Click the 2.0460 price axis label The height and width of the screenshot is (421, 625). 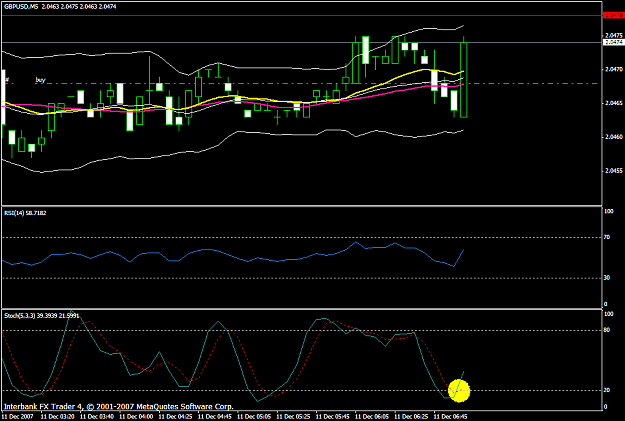(x=614, y=137)
